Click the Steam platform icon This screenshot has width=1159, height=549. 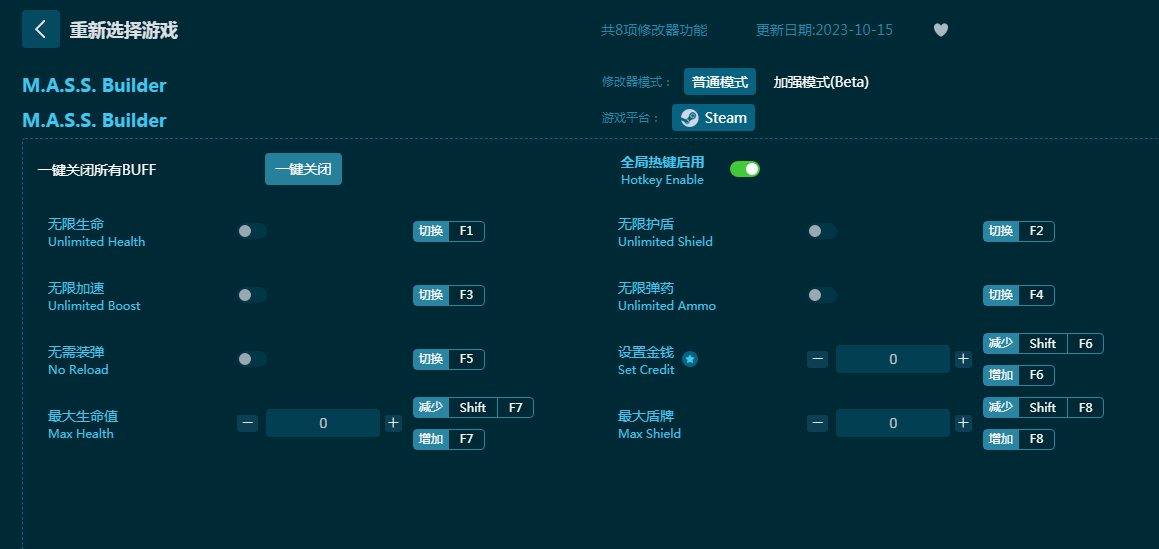point(690,117)
